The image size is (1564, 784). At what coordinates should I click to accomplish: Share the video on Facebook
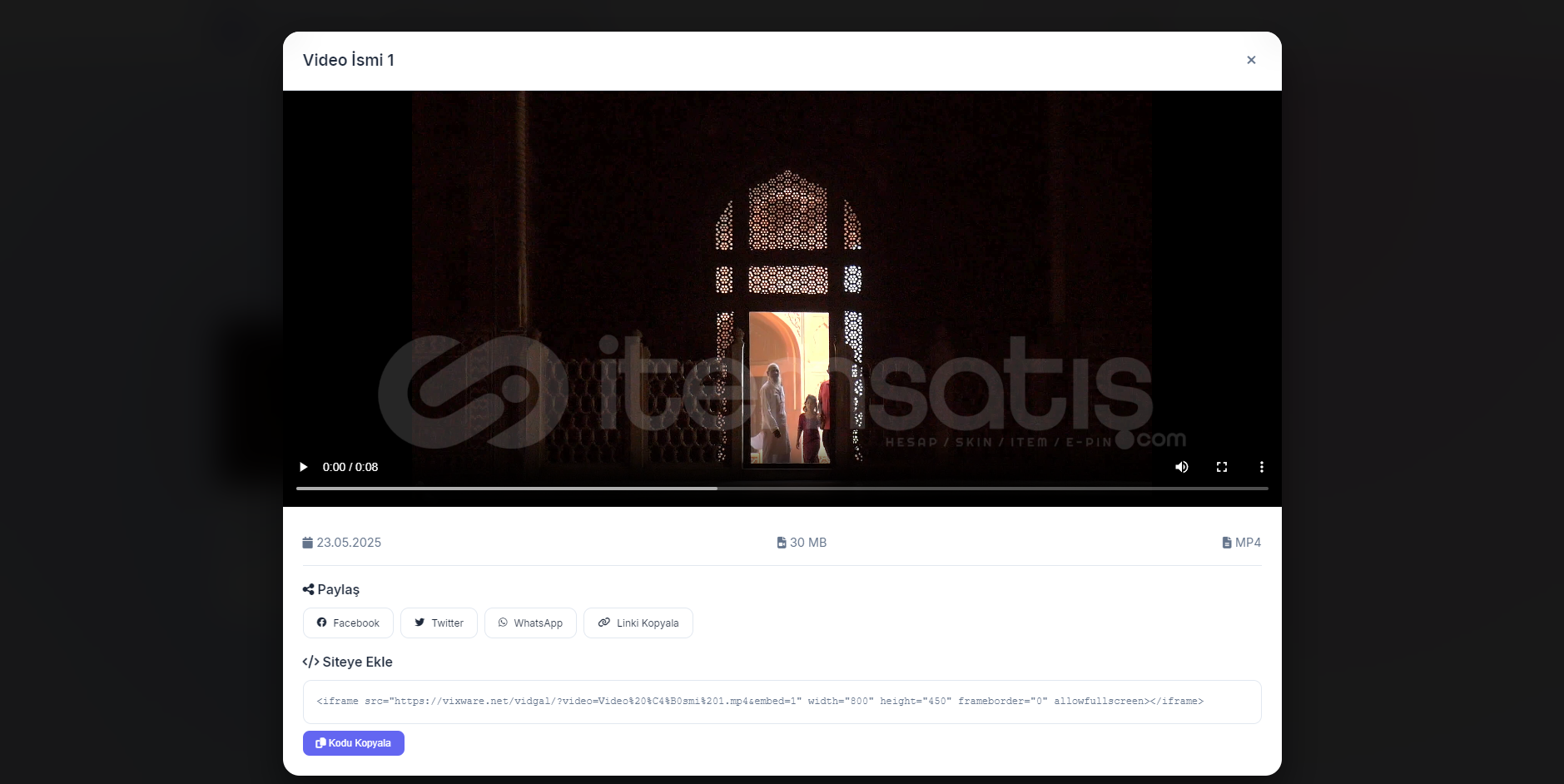(348, 623)
